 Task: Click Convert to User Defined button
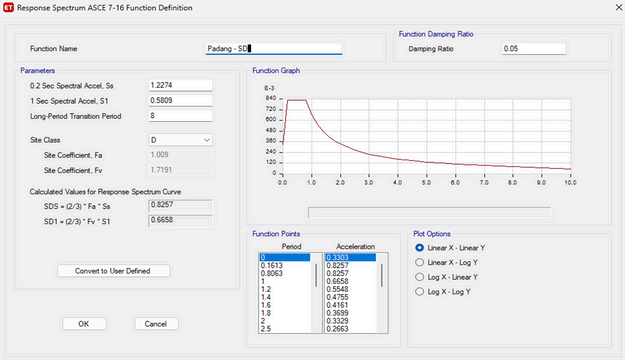(113, 271)
